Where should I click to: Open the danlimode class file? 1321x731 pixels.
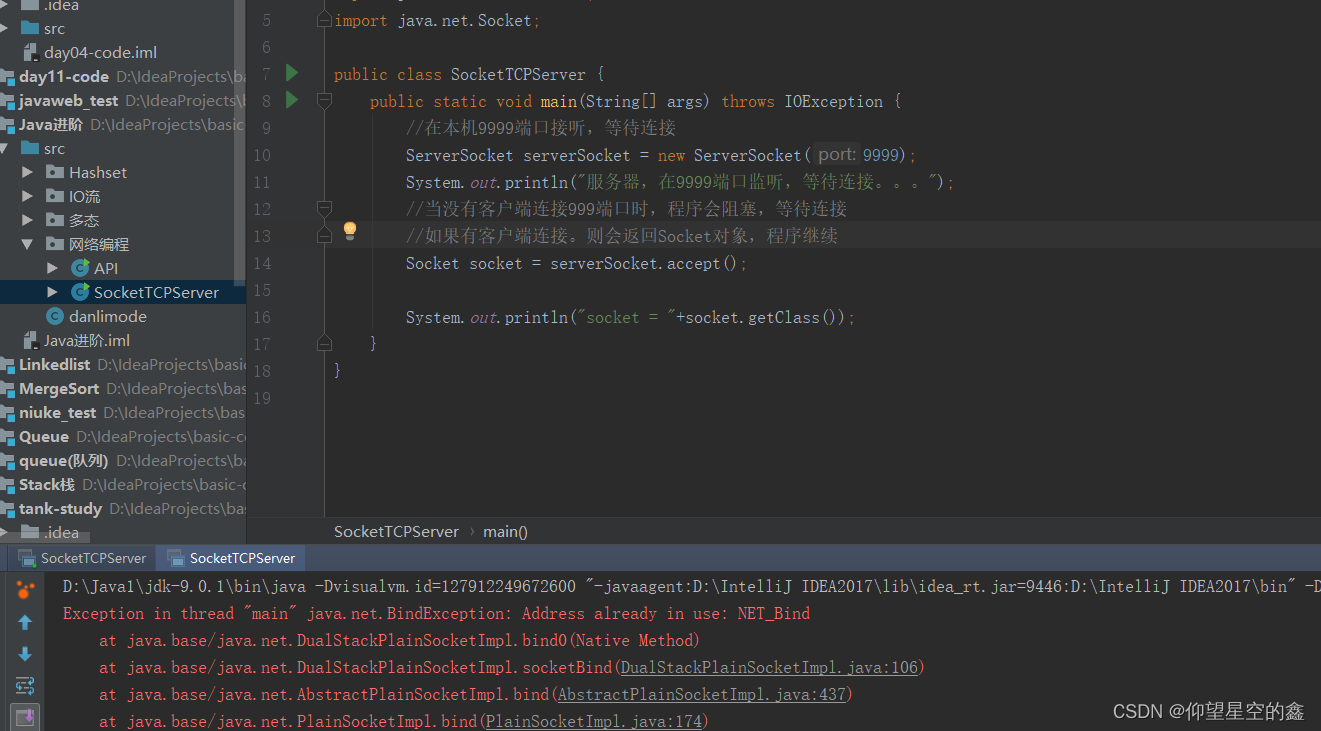coord(107,316)
